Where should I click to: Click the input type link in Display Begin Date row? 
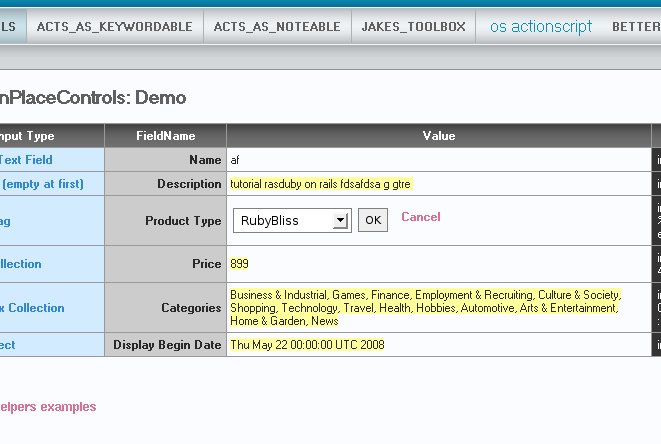point(8,345)
